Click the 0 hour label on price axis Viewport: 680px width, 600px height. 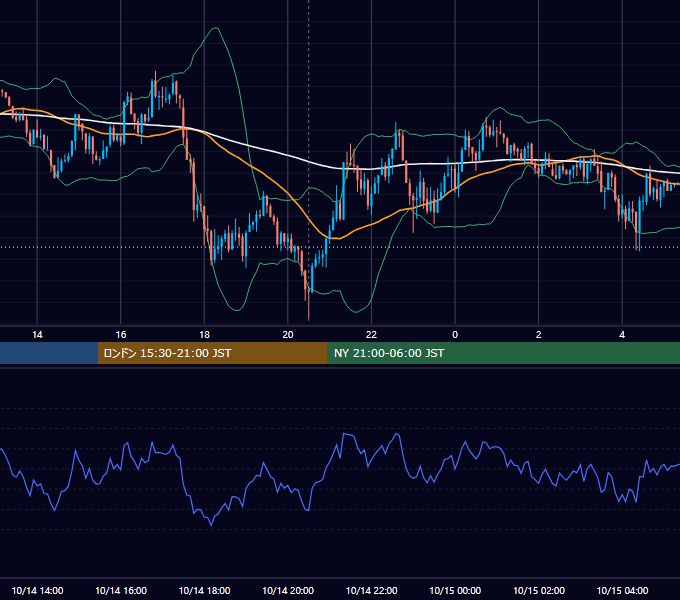[455, 335]
